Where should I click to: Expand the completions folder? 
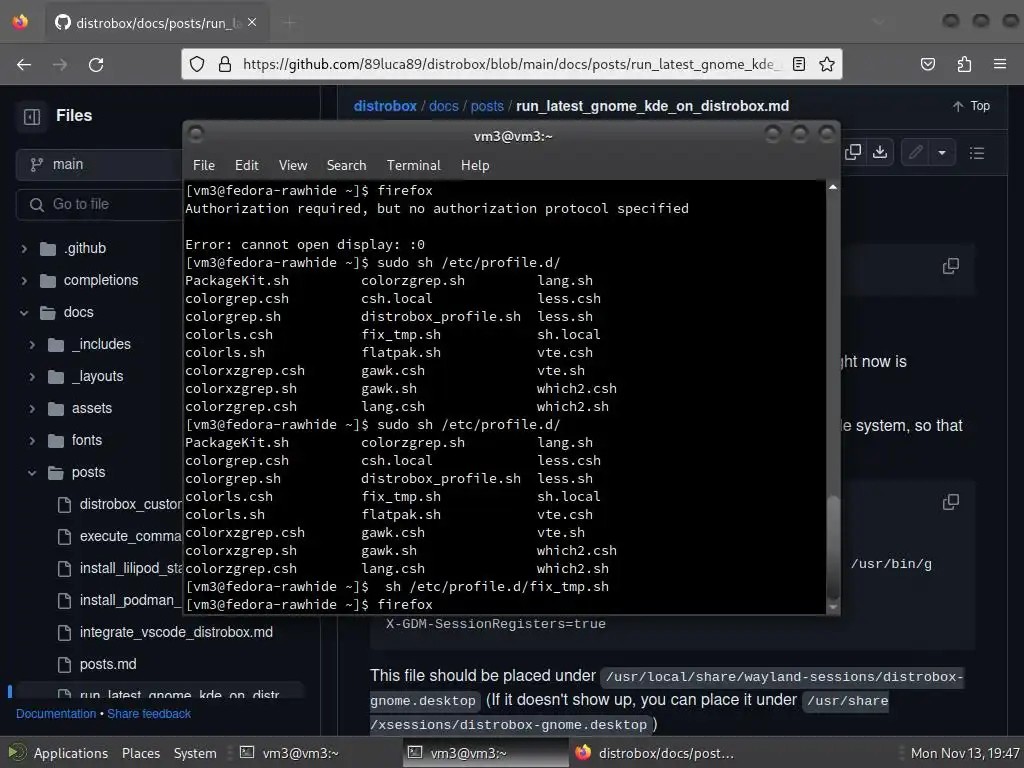[24, 280]
